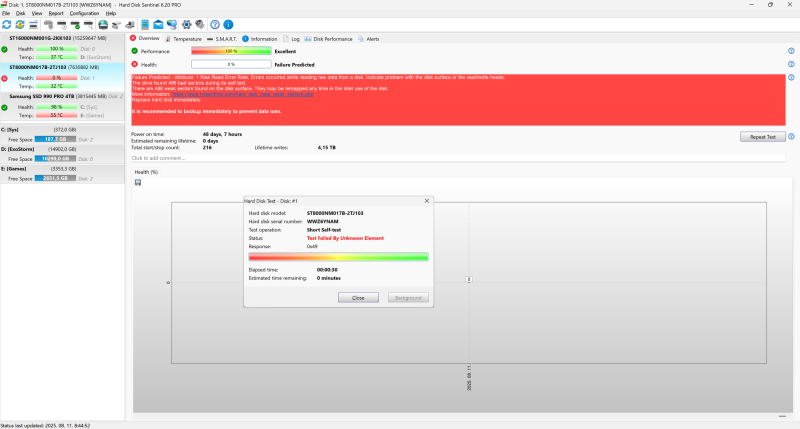800x429 pixels.
Task: Open Configuration with the blue gear icon
Action: coord(187,24)
